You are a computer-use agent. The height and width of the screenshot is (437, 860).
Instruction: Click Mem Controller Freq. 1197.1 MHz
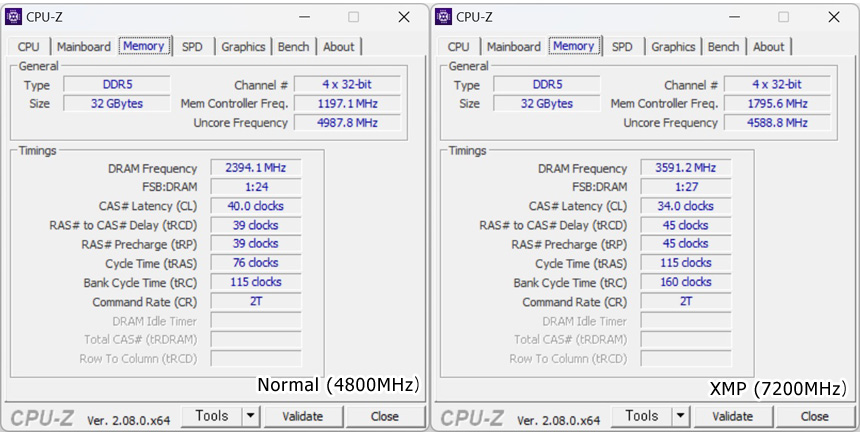(348, 104)
